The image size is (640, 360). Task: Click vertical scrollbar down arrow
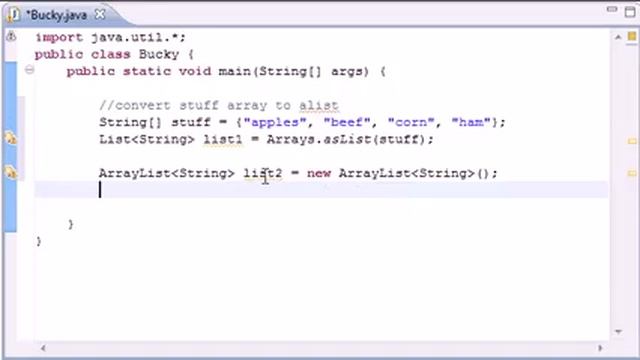(x=618, y=332)
